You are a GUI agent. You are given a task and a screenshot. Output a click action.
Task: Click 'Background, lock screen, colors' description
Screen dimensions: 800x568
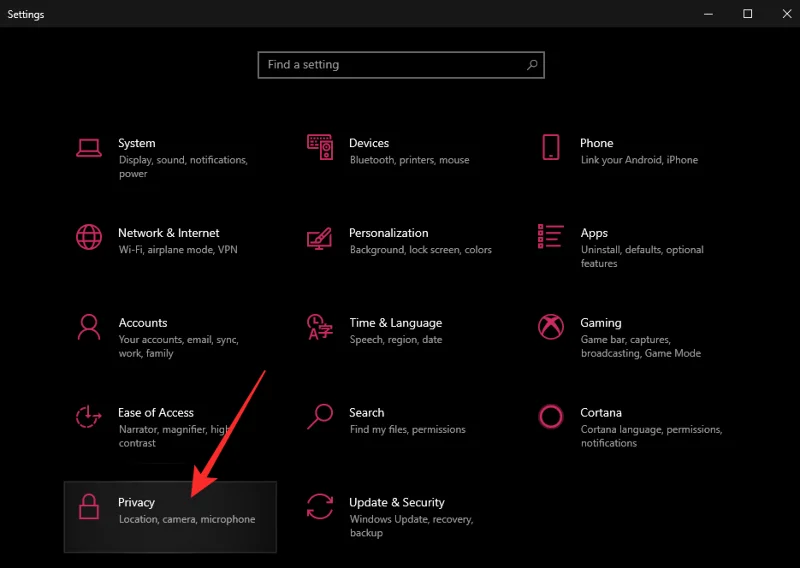click(421, 250)
